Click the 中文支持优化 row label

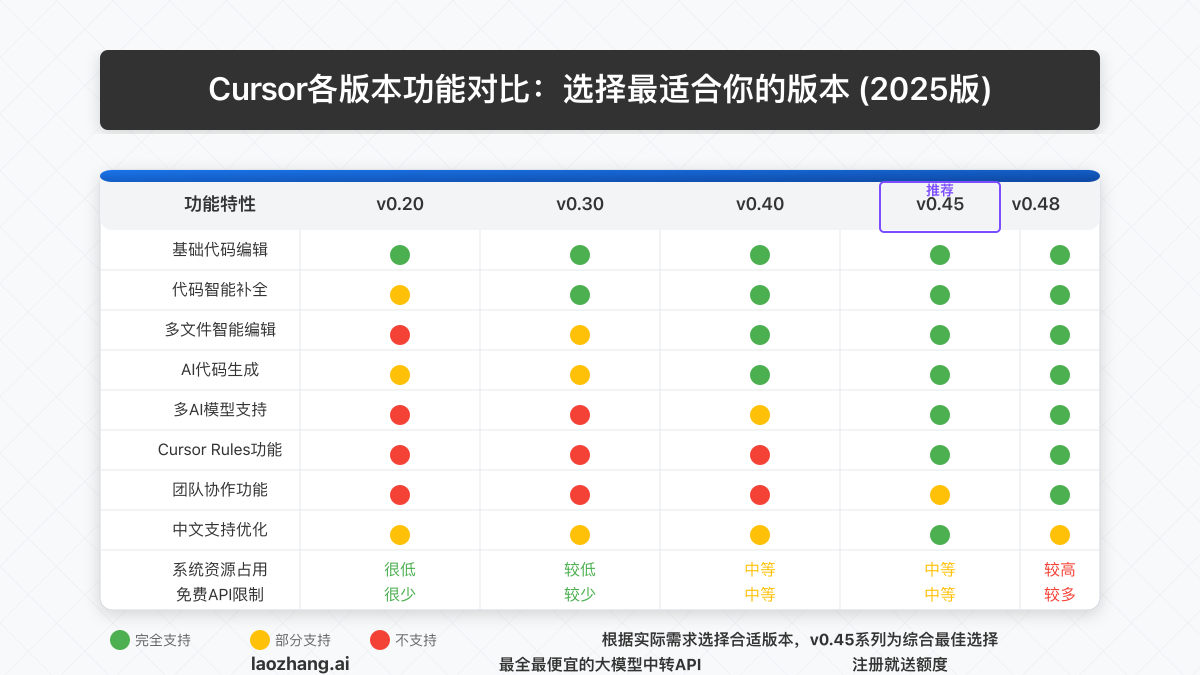click(x=220, y=530)
